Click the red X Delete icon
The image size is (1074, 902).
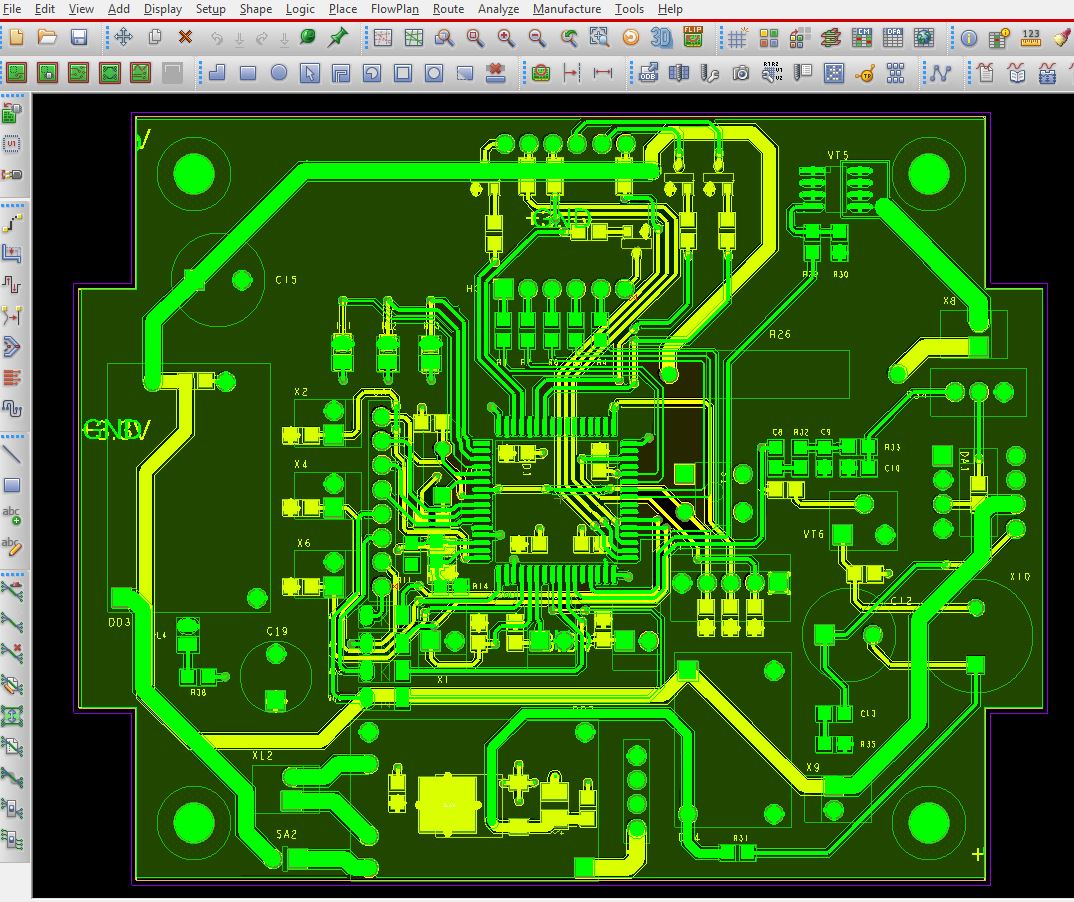[185, 37]
